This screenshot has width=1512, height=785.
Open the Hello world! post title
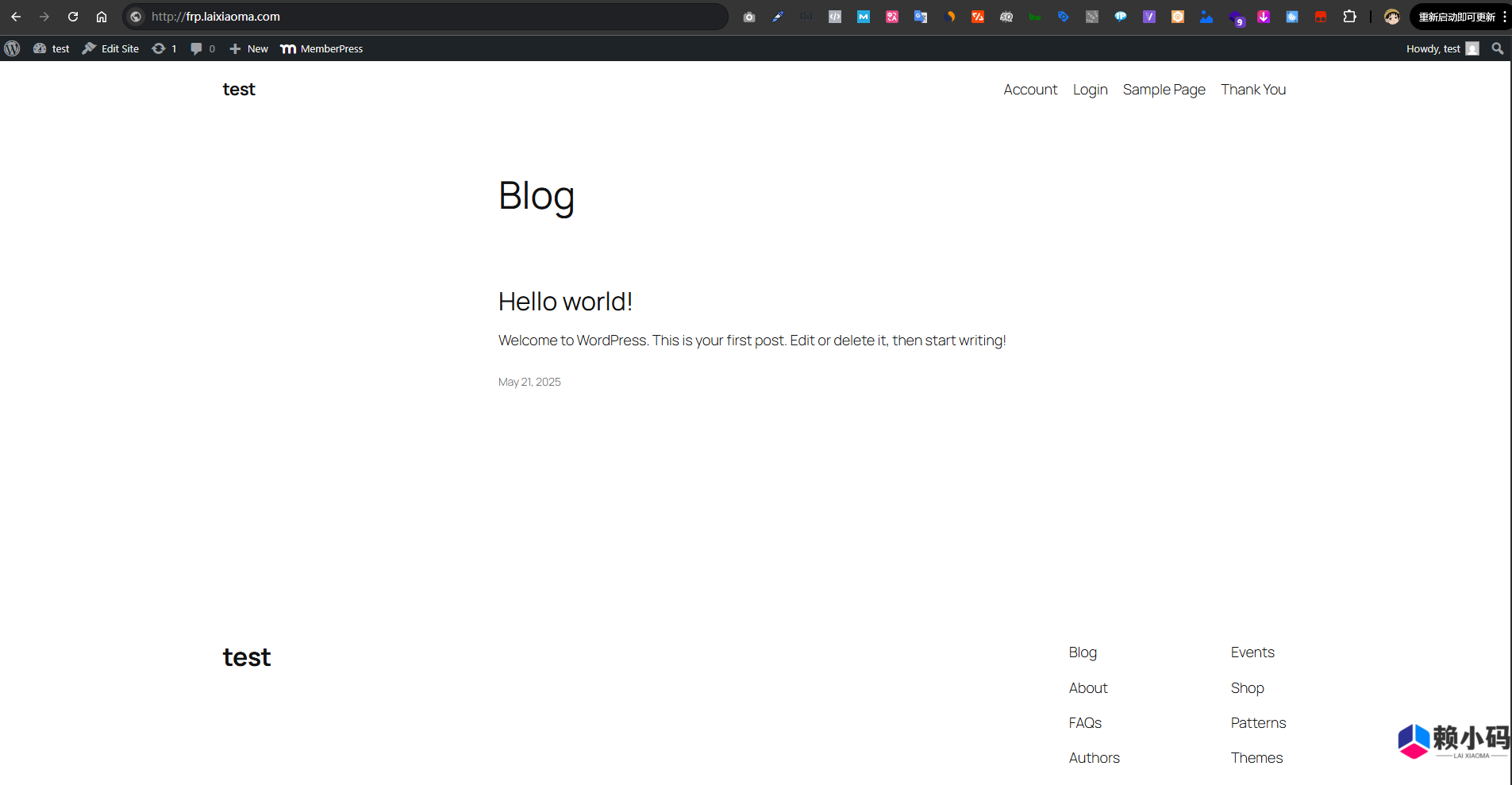(x=565, y=302)
